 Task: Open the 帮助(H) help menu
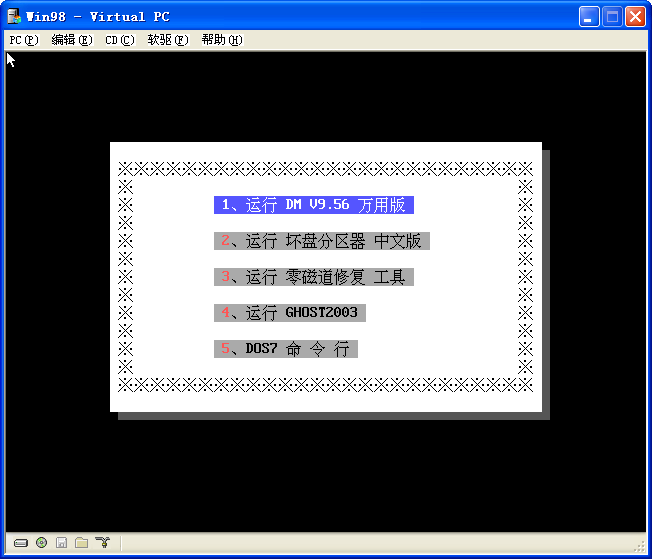(222, 40)
